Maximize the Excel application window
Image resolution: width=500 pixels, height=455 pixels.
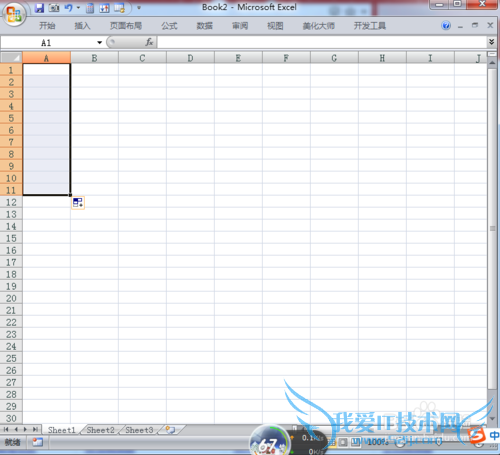(x=457, y=4)
